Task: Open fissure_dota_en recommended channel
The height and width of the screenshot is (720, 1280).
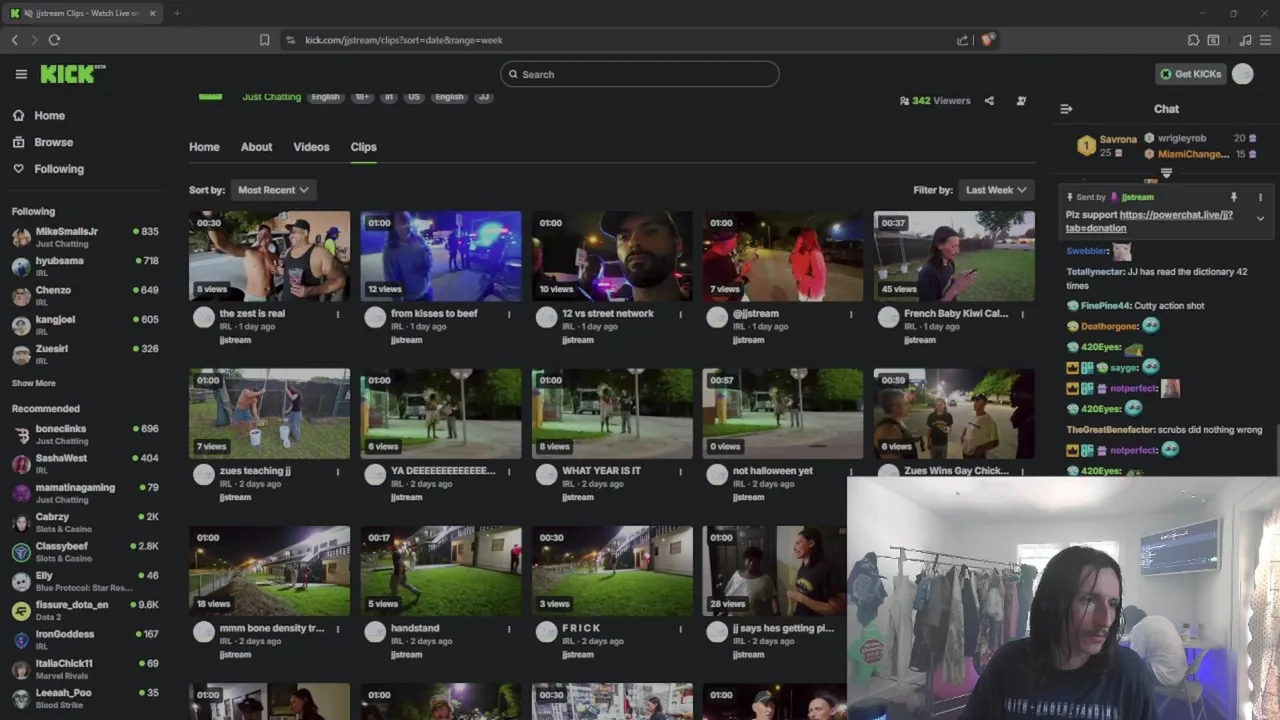Action: [85, 610]
